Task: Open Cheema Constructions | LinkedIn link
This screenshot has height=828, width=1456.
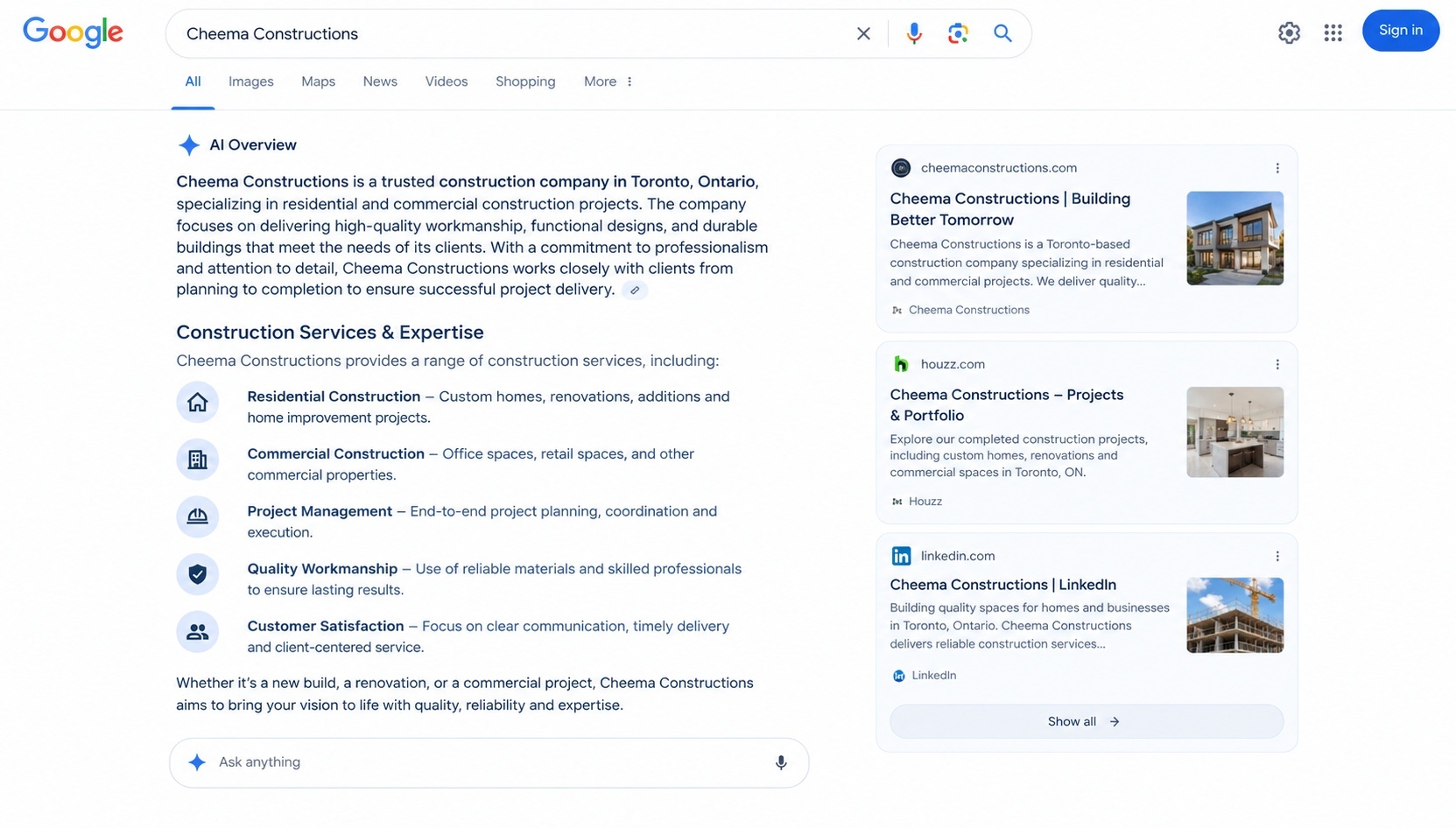Action: pyautogui.click(x=1003, y=585)
